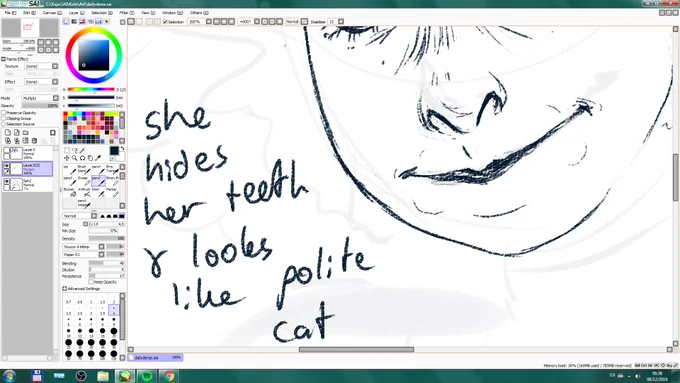Switch to dailydense.sai document tab
Image resolution: width=680 pixels, height=383 pixels.
[x=155, y=357]
